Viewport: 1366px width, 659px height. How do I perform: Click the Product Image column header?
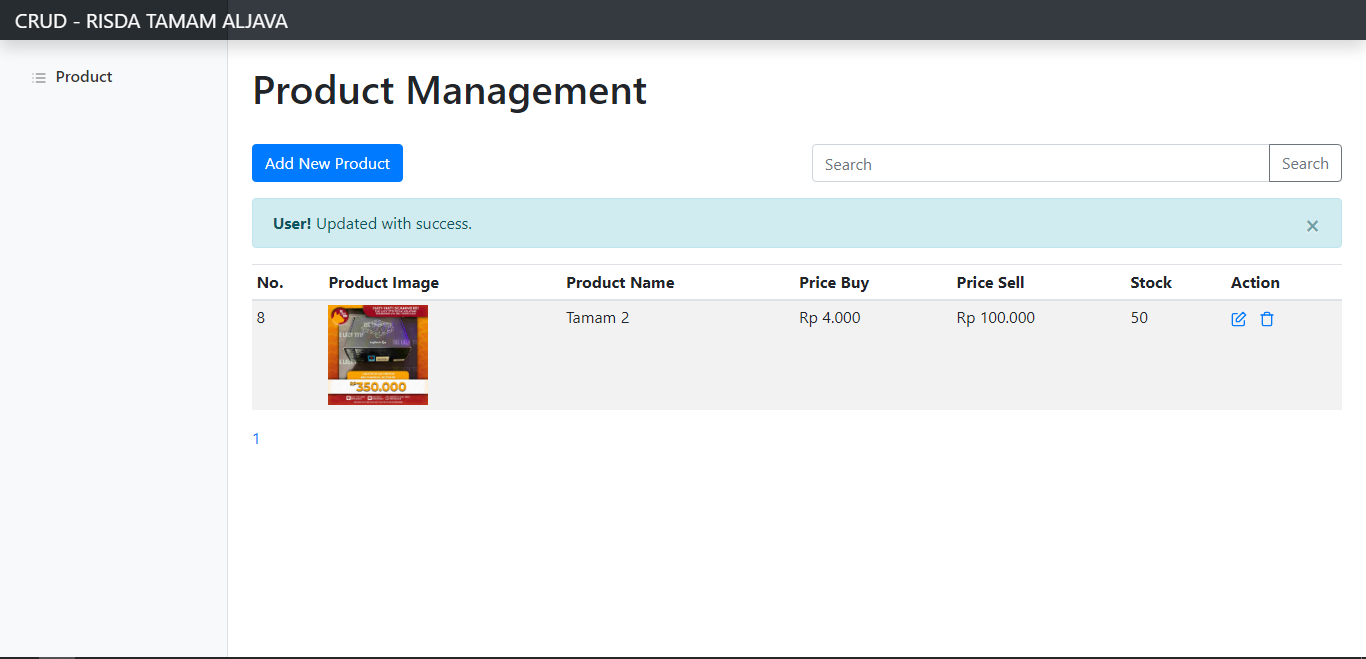[x=384, y=283]
